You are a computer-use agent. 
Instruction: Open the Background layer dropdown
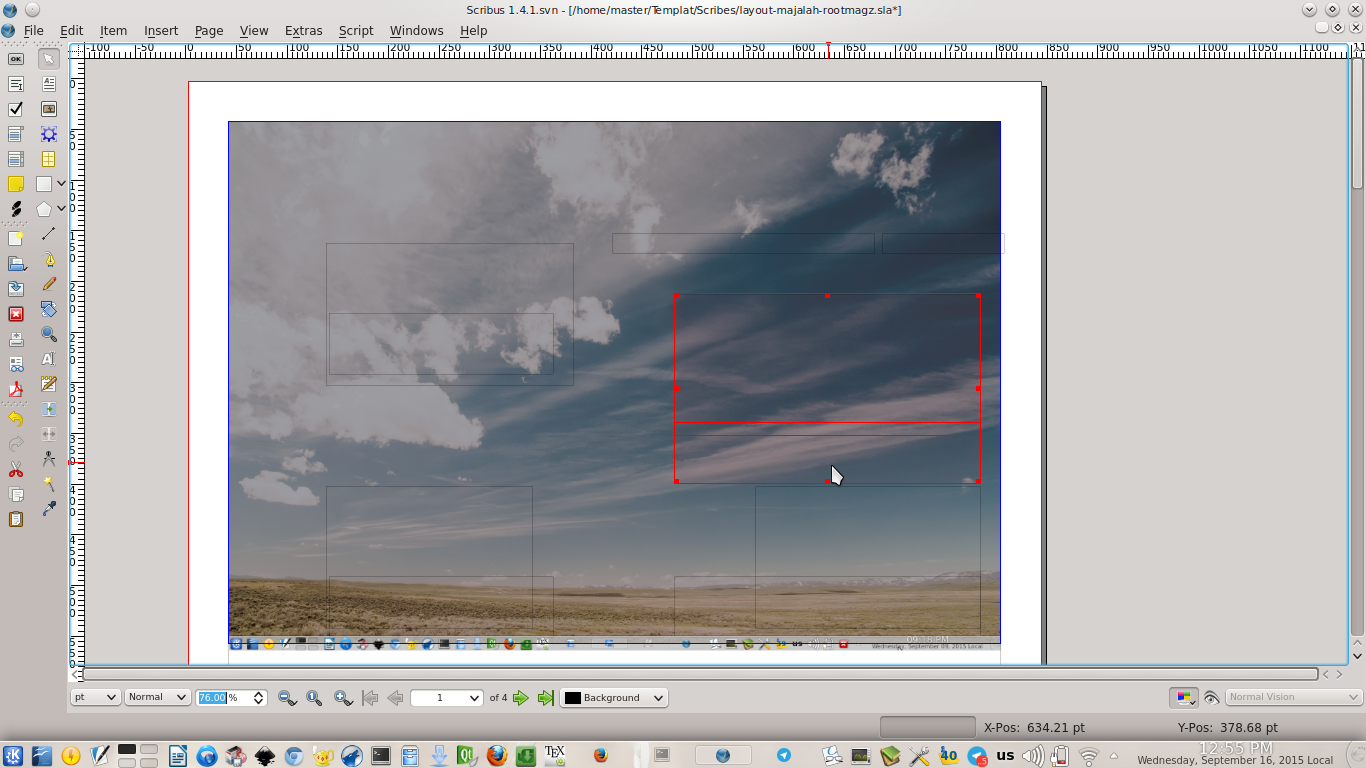(x=613, y=697)
